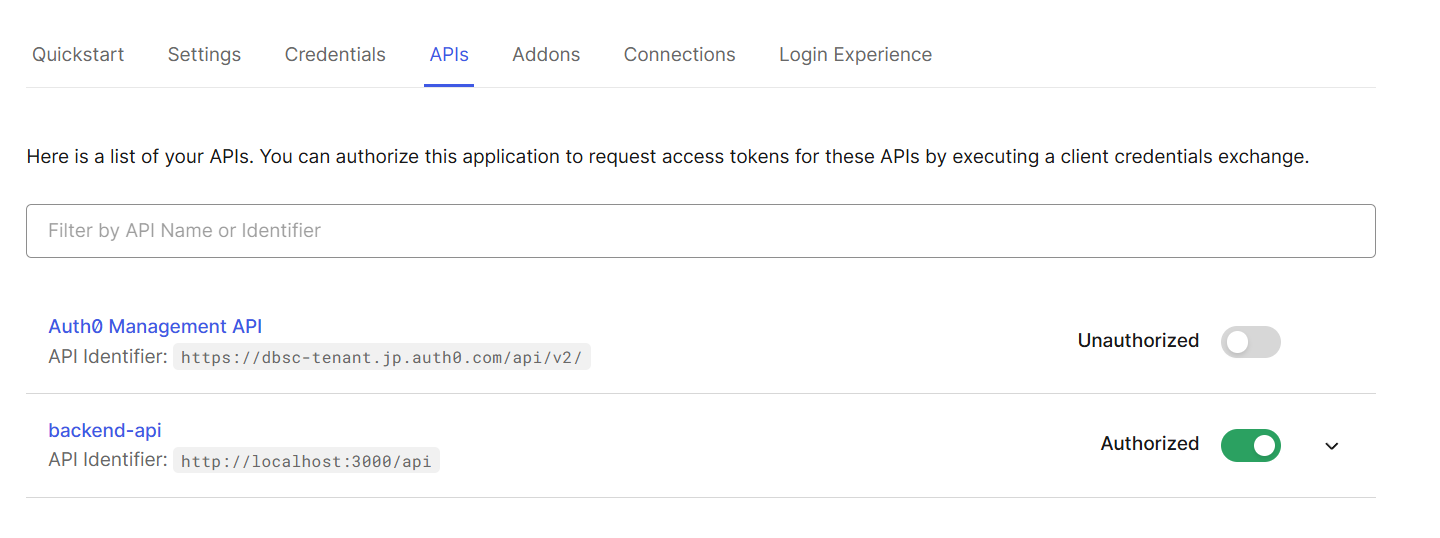Viewport: 1440px width, 538px height.
Task: Enable the Auth0 Management API authorization toggle
Action: point(1250,342)
